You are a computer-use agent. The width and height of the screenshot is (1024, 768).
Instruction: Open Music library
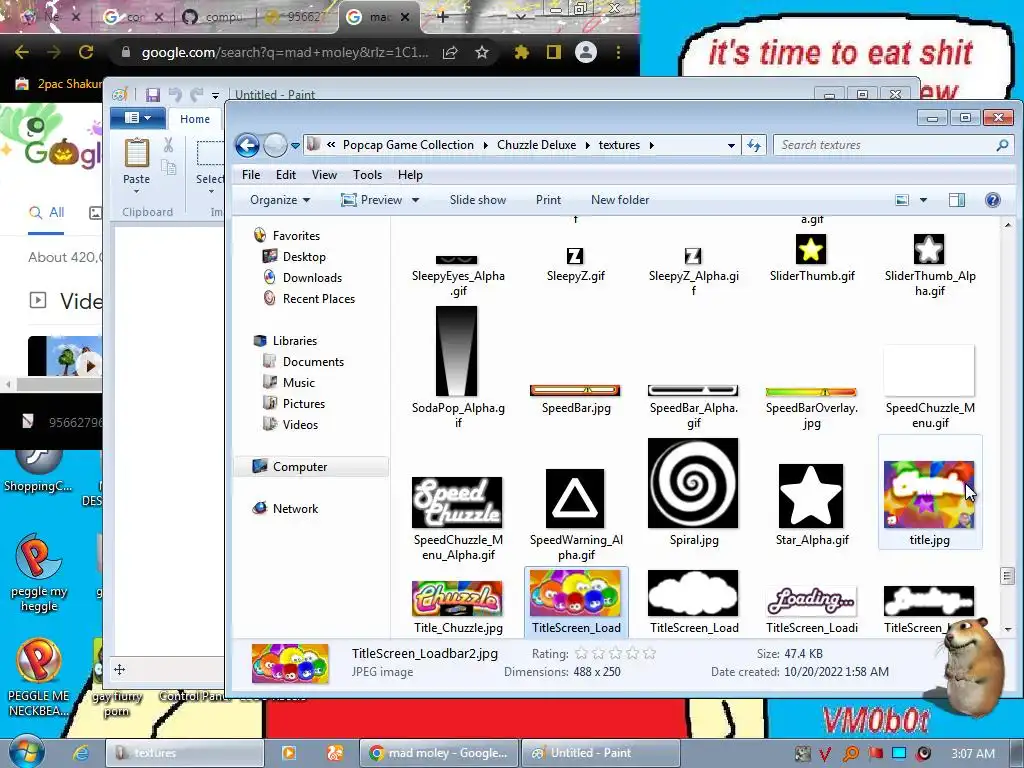click(298, 383)
